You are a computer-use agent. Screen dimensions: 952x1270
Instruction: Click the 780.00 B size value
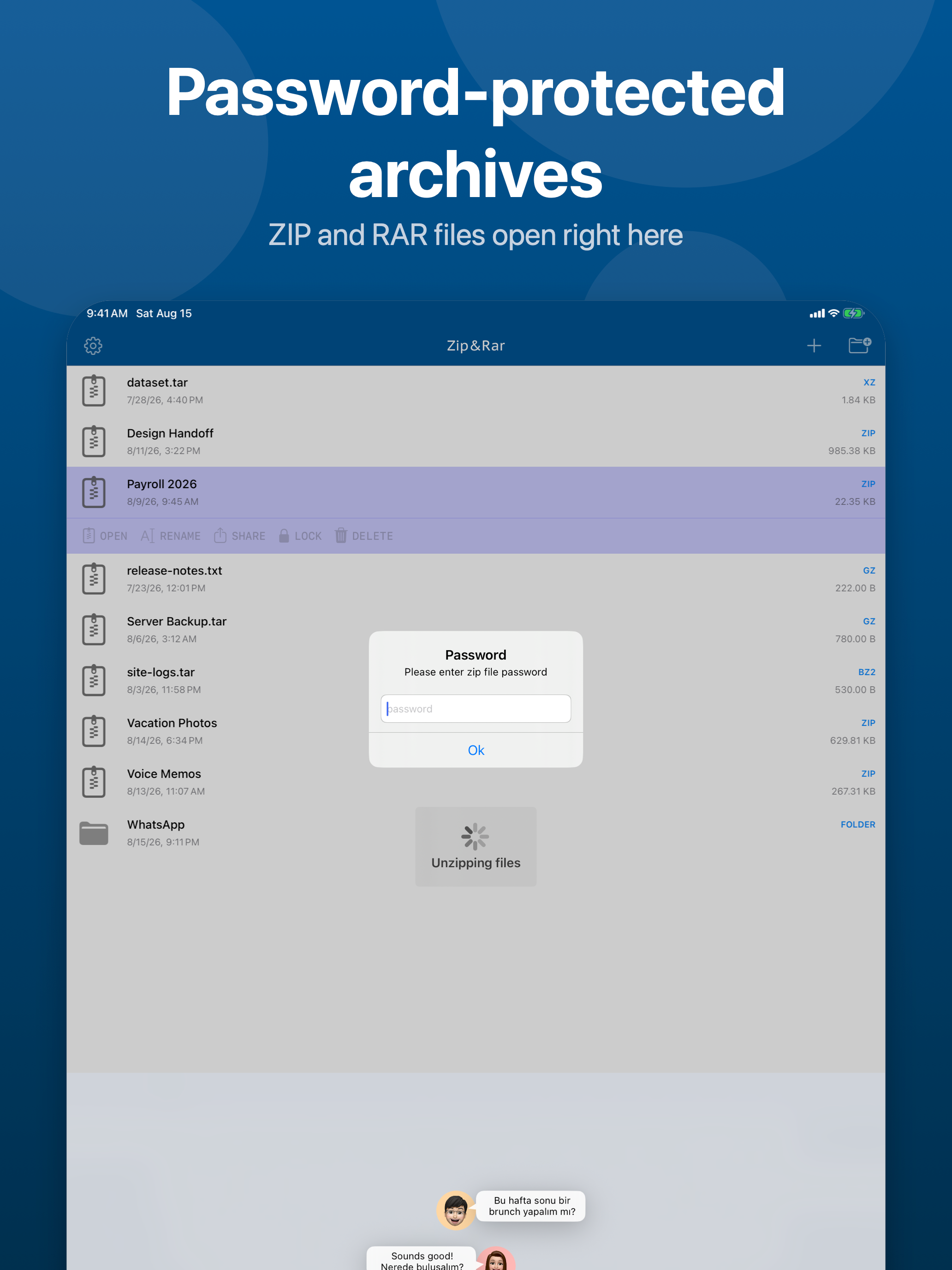(855, 639)
